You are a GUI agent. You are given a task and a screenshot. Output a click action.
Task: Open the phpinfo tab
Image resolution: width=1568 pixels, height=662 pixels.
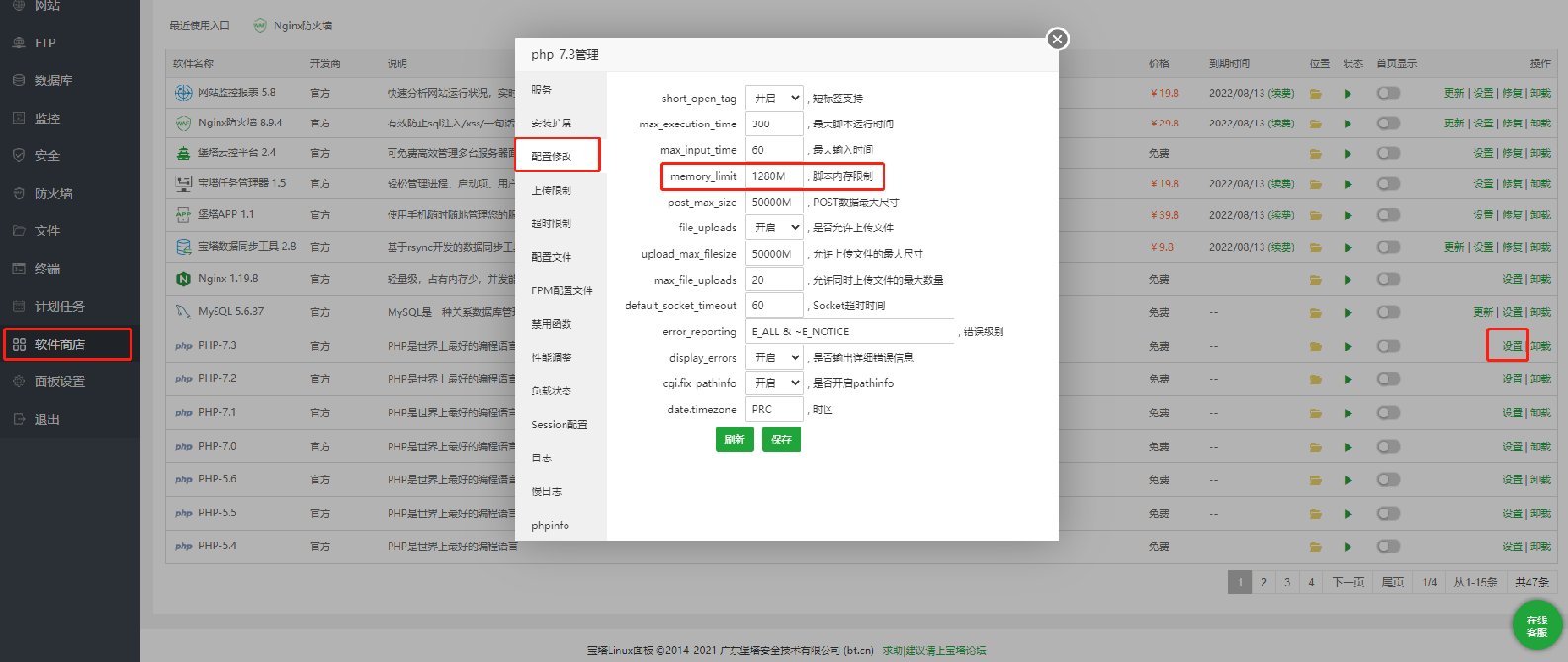pos(560,525)
